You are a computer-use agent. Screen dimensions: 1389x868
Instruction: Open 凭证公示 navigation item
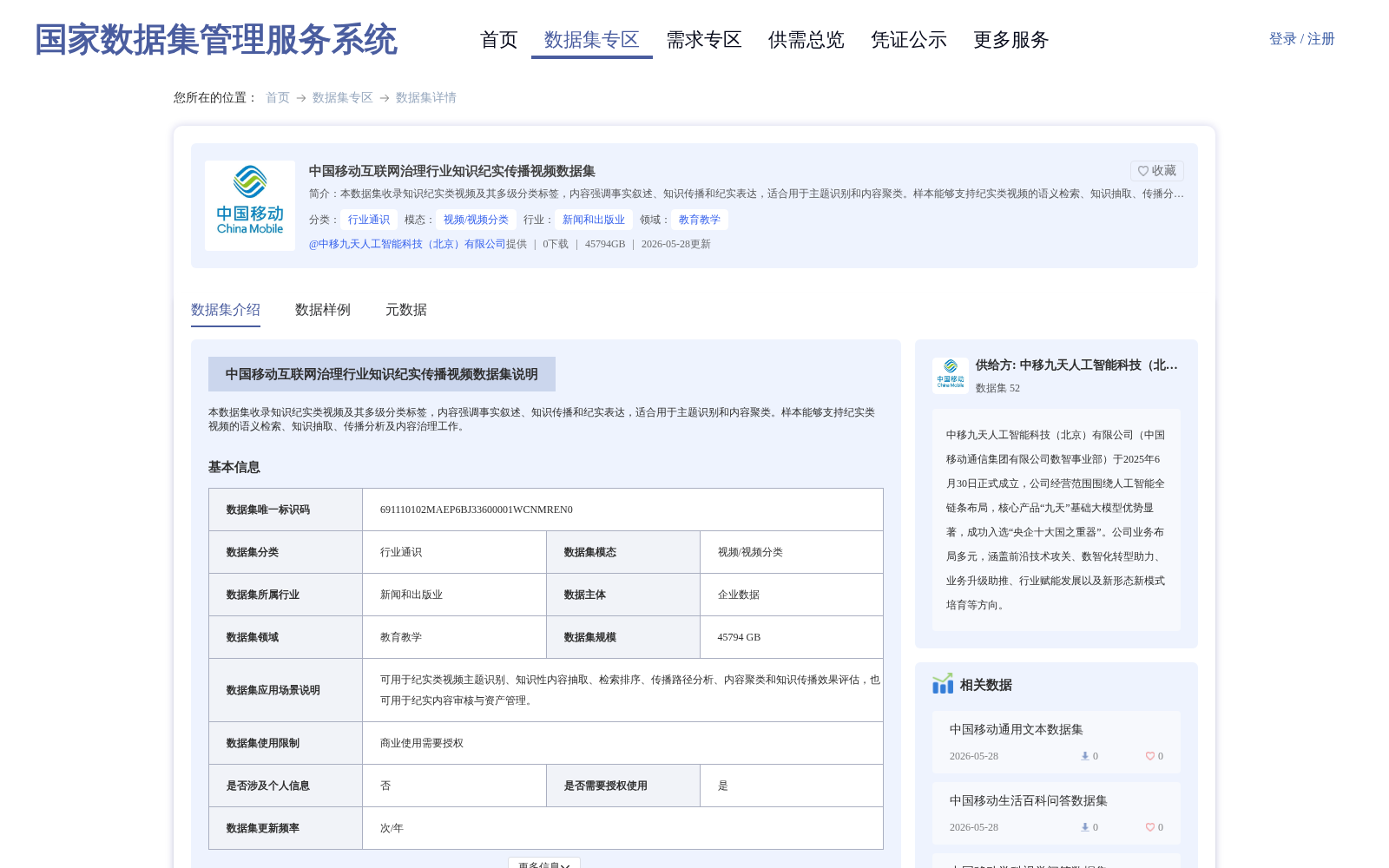(909, 40)
